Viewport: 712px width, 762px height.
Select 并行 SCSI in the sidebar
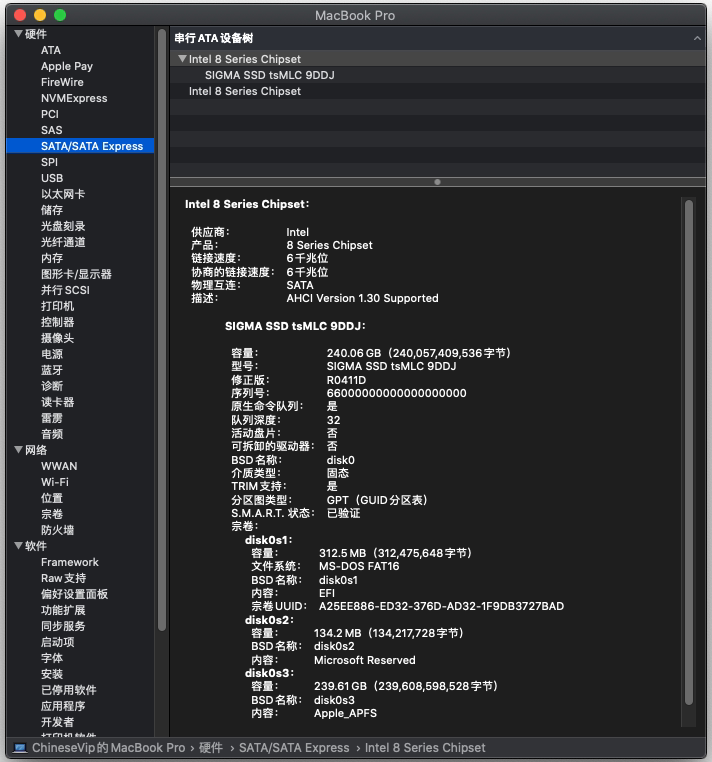point(65,290)
